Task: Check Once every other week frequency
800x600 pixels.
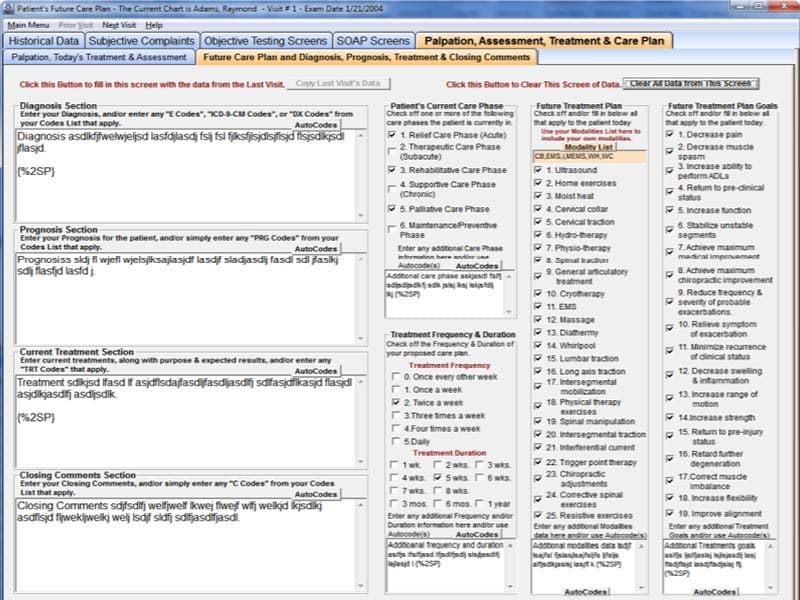Action: point(395,377)
